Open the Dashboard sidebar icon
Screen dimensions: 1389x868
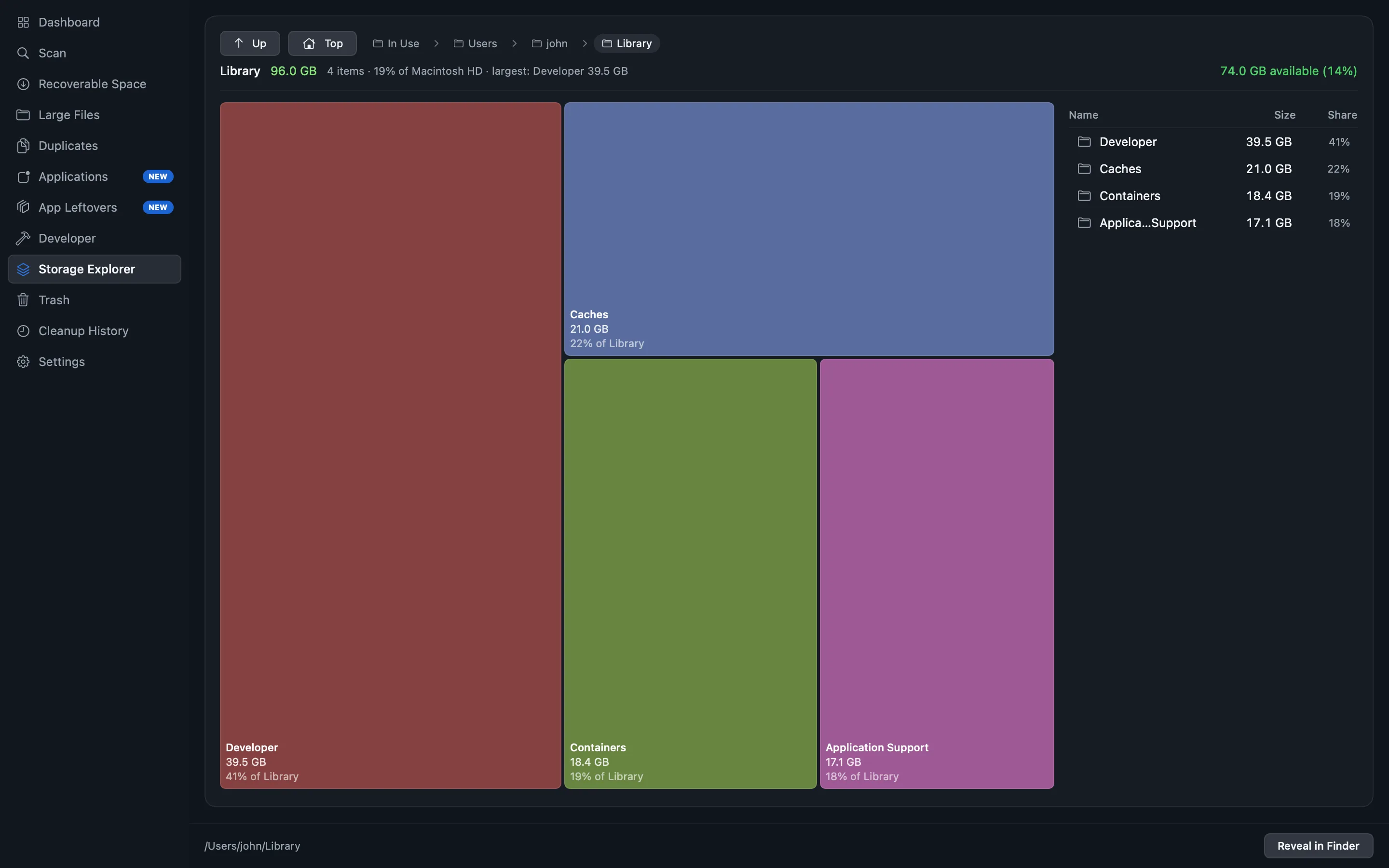pos(23,22)
